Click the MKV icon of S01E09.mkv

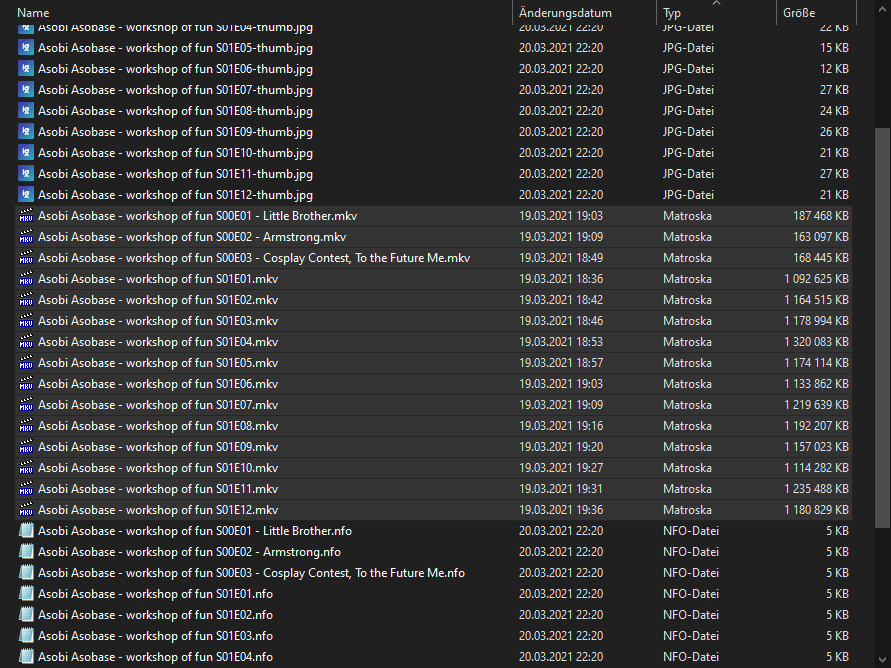coord(26,447)
